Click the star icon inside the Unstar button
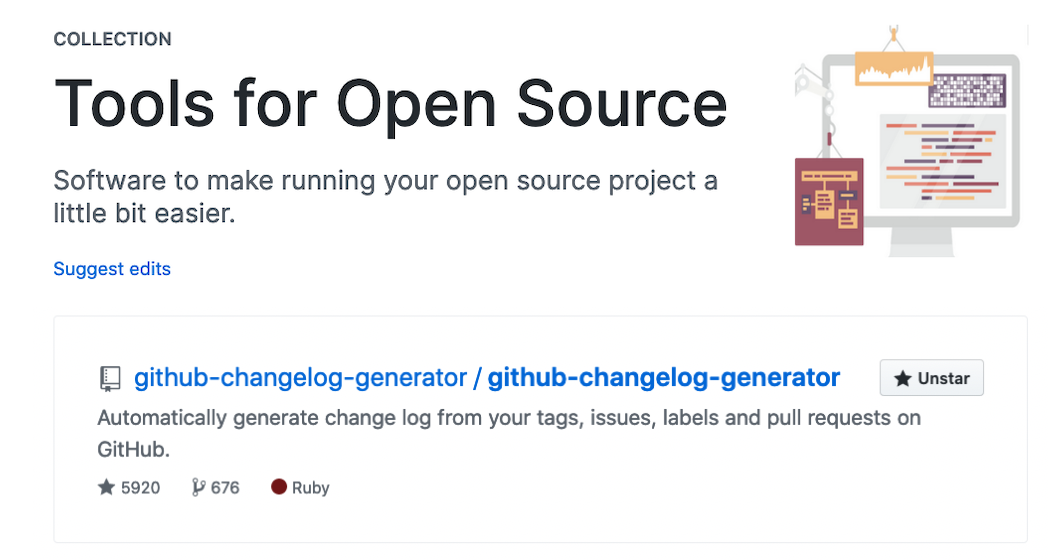The height and width of the screenshot is (560, 1048). click(902, 379)
